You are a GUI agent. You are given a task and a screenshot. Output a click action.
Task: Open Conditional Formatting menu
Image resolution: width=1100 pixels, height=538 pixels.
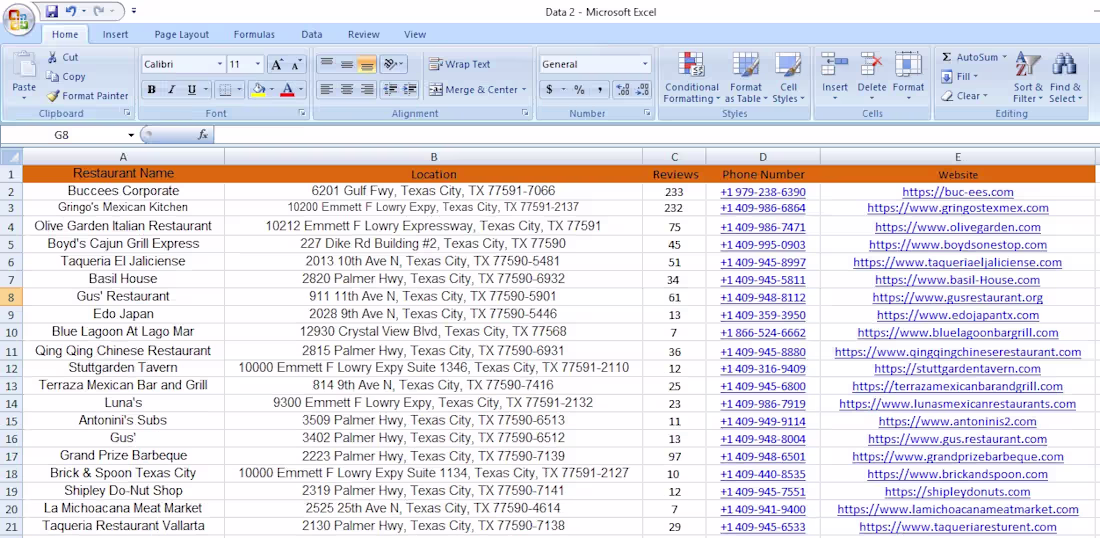click(x=692, y=77)
